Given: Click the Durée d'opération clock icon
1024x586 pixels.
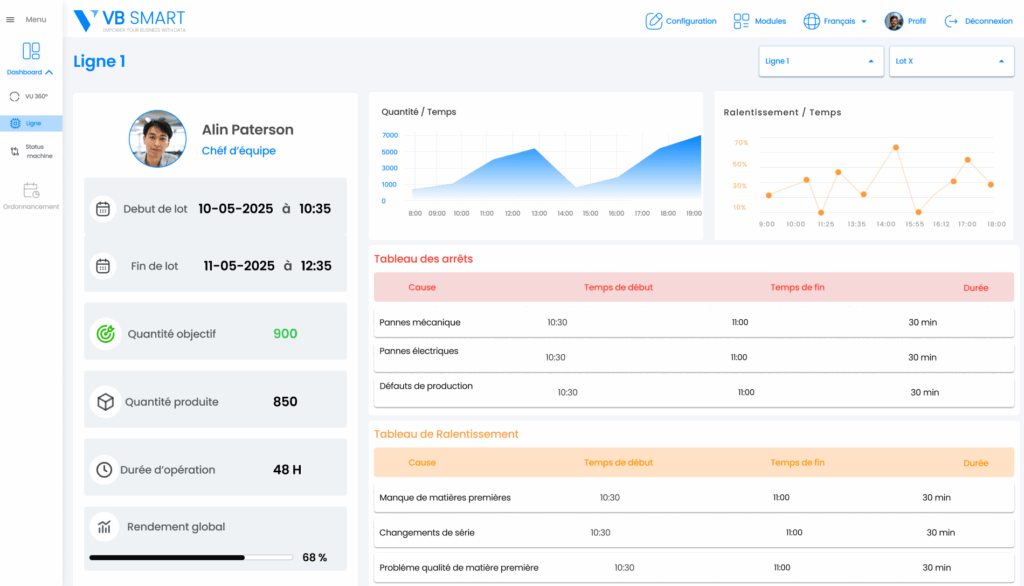Looking at the screenshot, I should (104, 470).
